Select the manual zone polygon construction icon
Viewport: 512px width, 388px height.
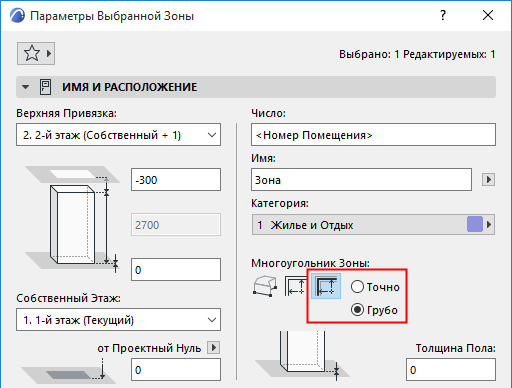click(265, 286)
